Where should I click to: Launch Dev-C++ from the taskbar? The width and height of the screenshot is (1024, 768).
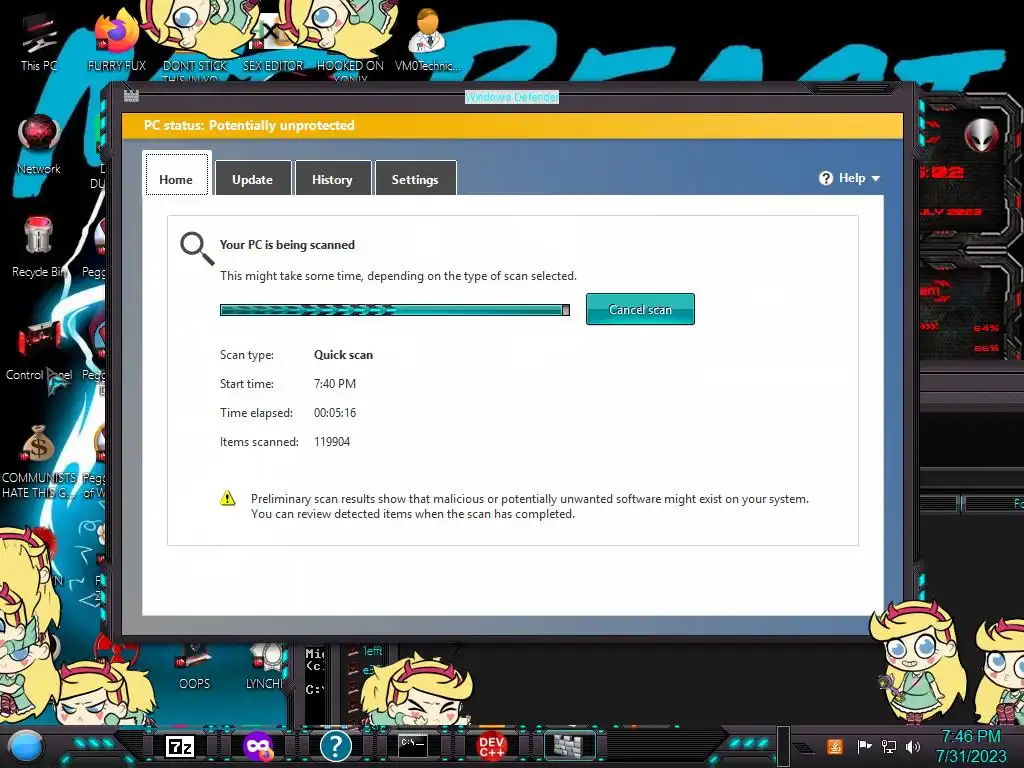tap(492, 746)
